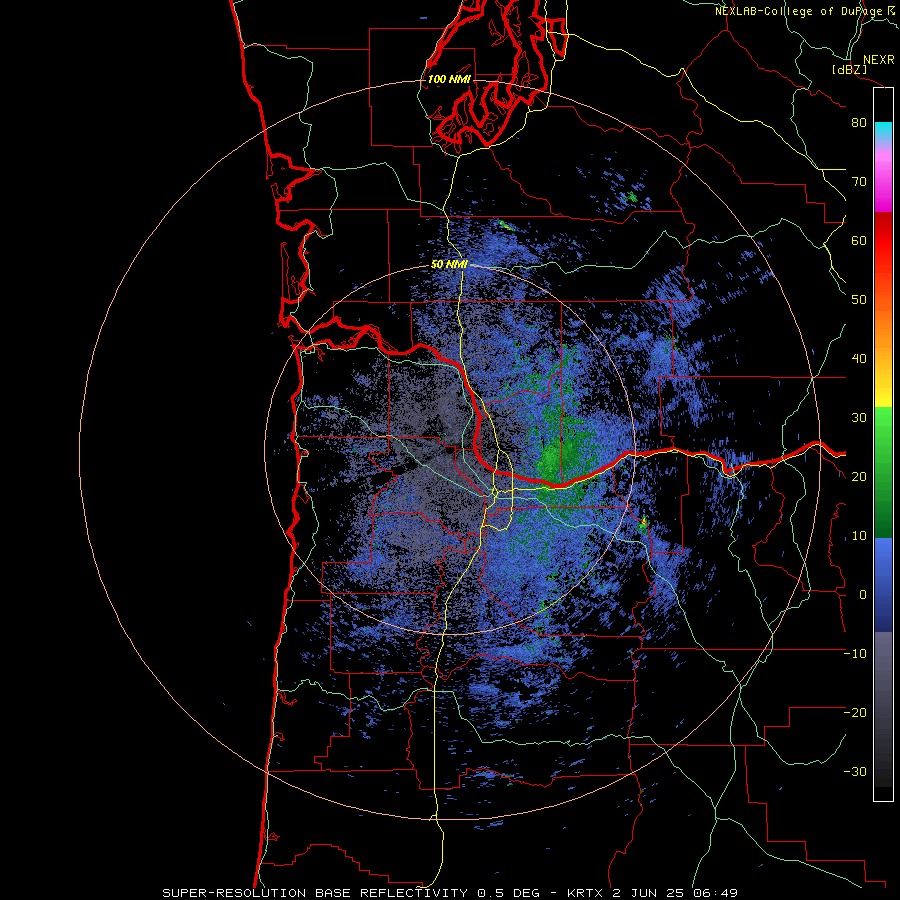Click the 06:49 timestamp in the caption

[718, 893]
